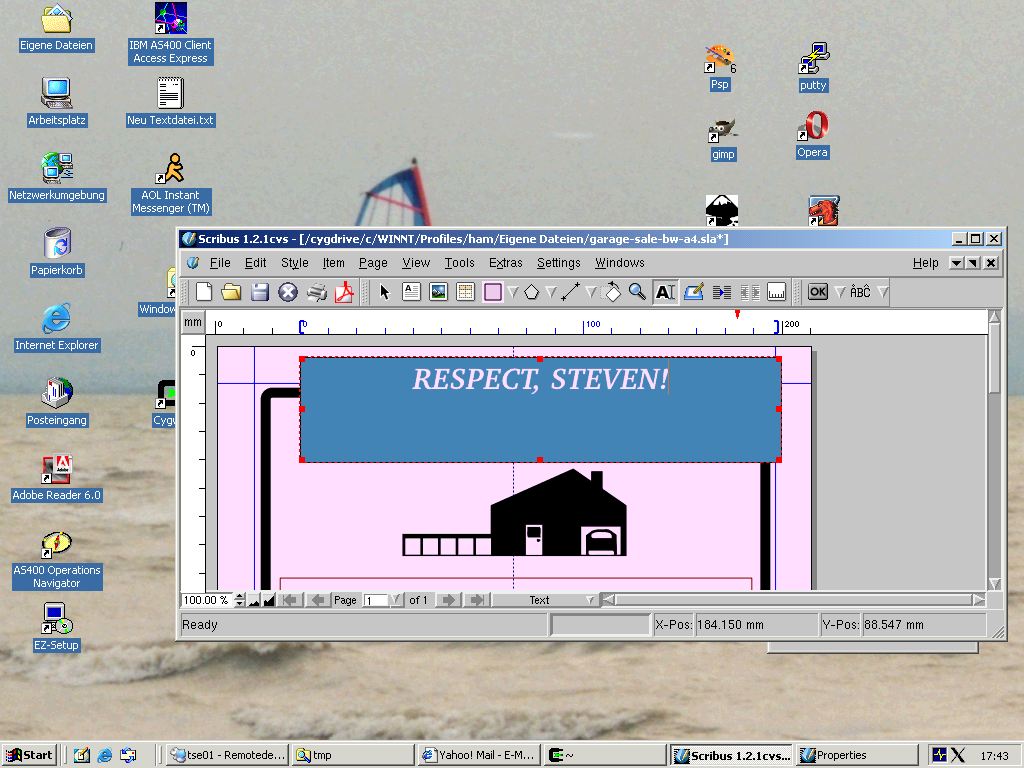Click the horizontal scrollbar track

point(790,600)
